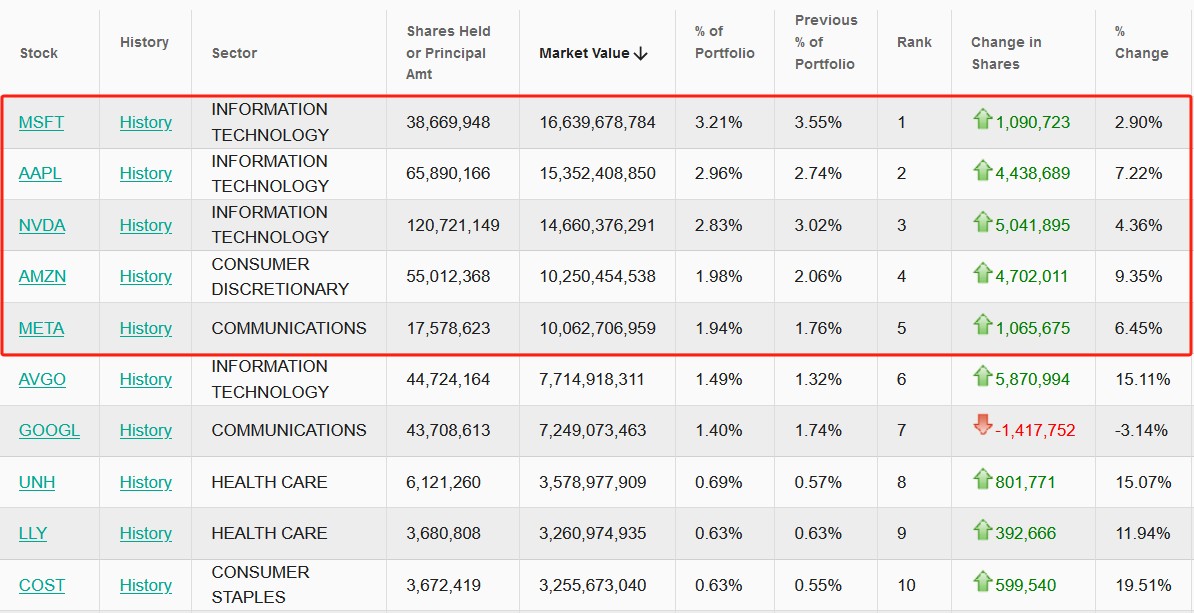Click the red down arrow in GOOGL row
Viewport: 1194px width, 613px height.
pos(982,427)
